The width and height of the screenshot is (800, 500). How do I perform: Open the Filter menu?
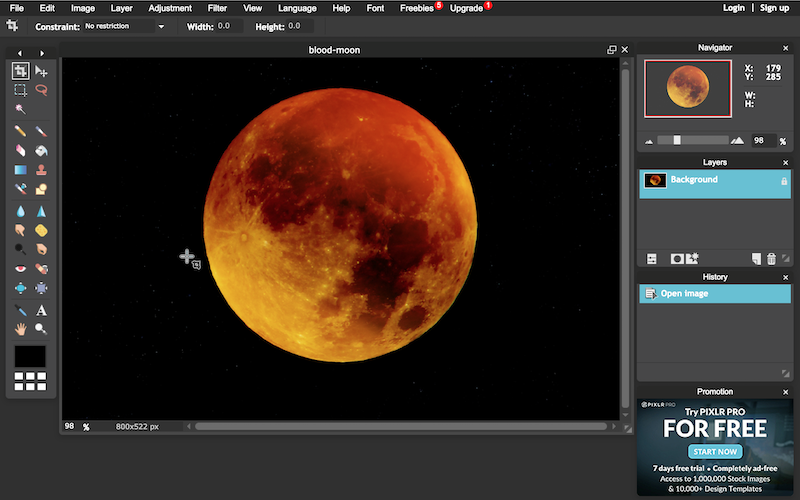tap(217, 8)
